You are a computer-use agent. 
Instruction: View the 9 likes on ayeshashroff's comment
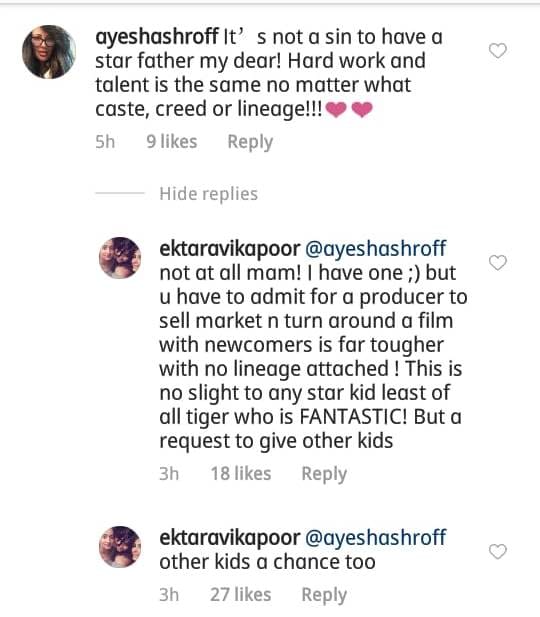point(172,142)
